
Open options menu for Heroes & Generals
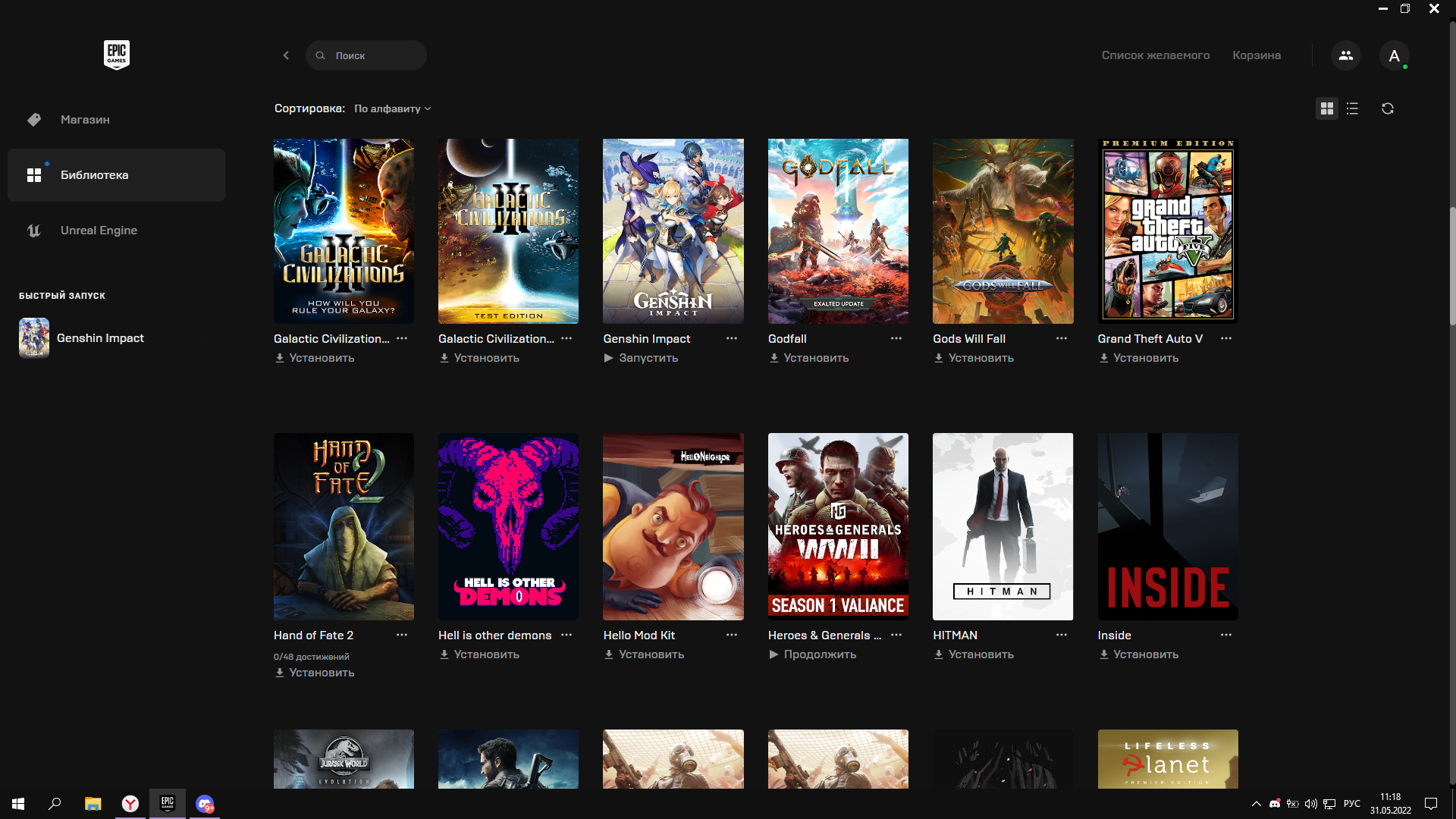click(896, 635)
